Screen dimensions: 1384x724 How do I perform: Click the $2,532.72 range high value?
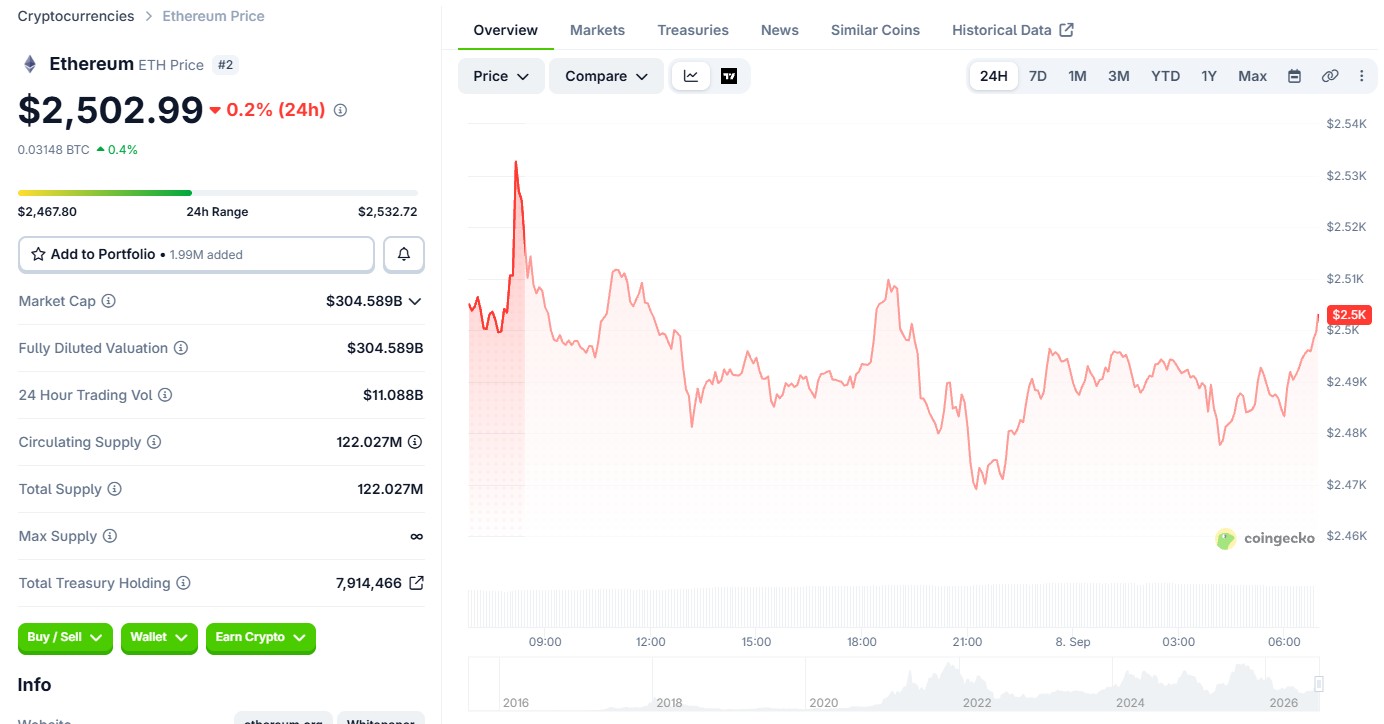(x=388, y=212)
